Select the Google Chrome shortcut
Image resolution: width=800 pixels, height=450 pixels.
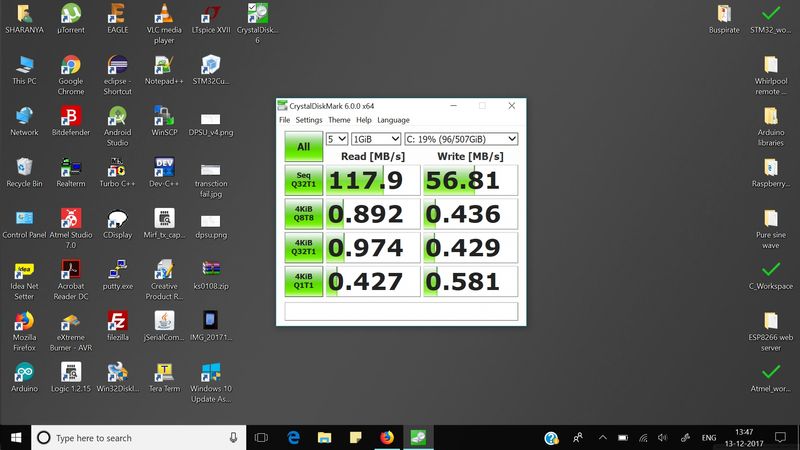(71, 75)
